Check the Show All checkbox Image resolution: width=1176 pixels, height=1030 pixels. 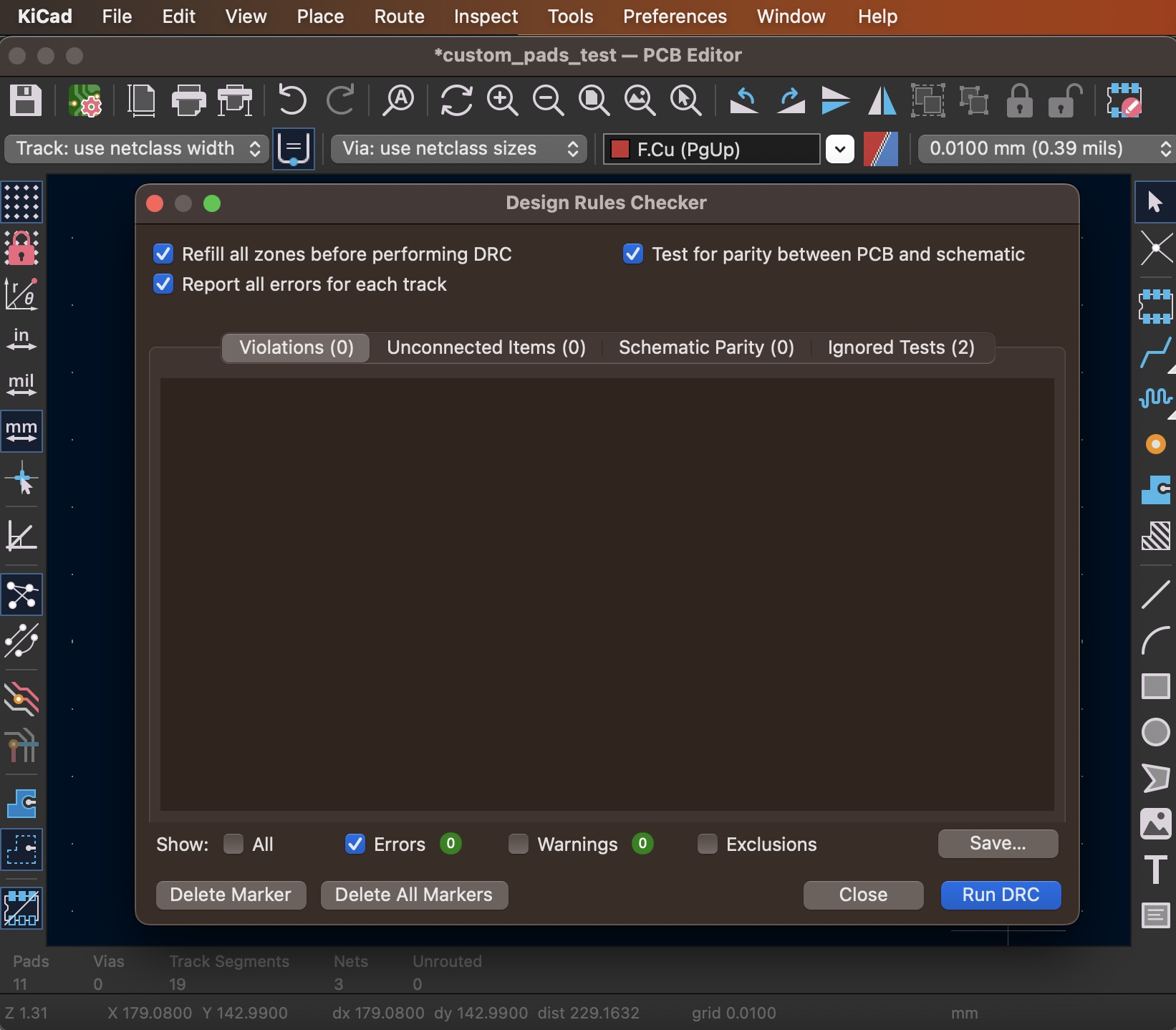[233, 844]
